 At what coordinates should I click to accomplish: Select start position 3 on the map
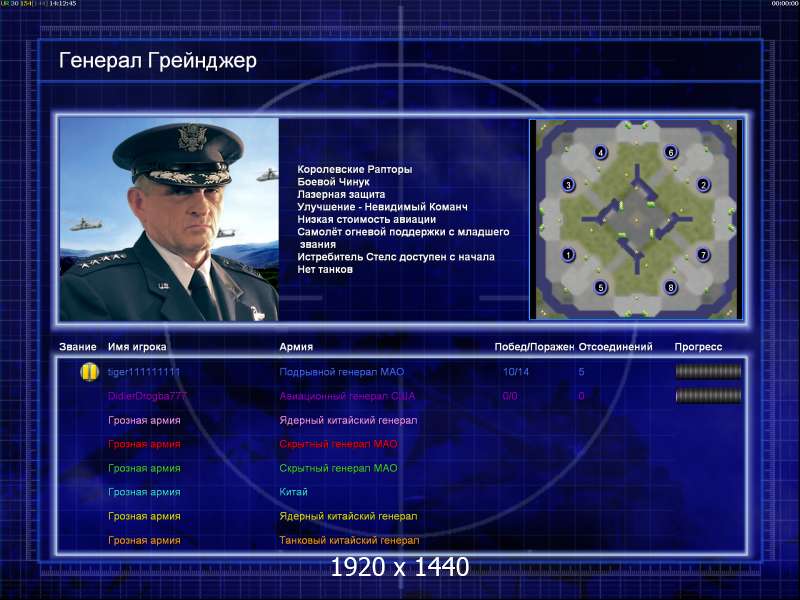pos(568,185)
